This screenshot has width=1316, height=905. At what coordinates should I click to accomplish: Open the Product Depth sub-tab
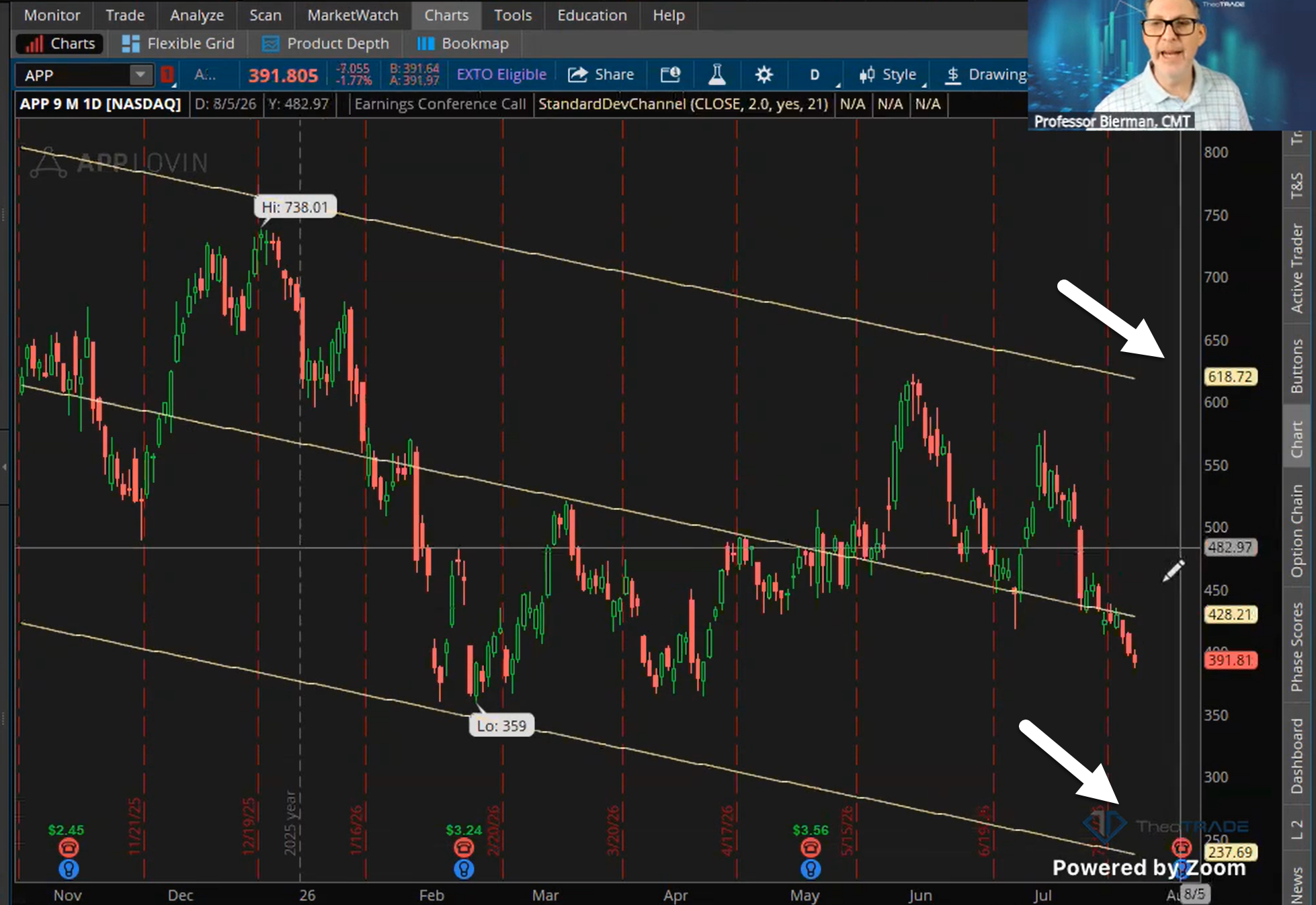(x=325, y=44)
